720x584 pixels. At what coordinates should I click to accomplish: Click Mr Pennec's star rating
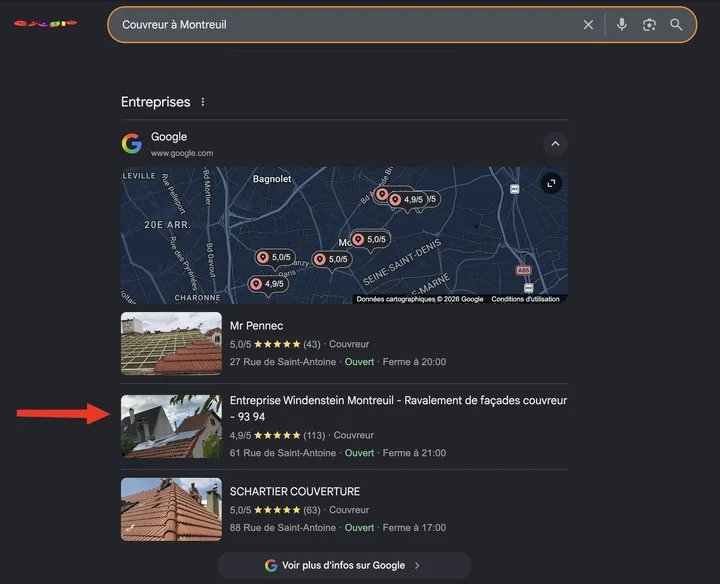coord(275,344)
